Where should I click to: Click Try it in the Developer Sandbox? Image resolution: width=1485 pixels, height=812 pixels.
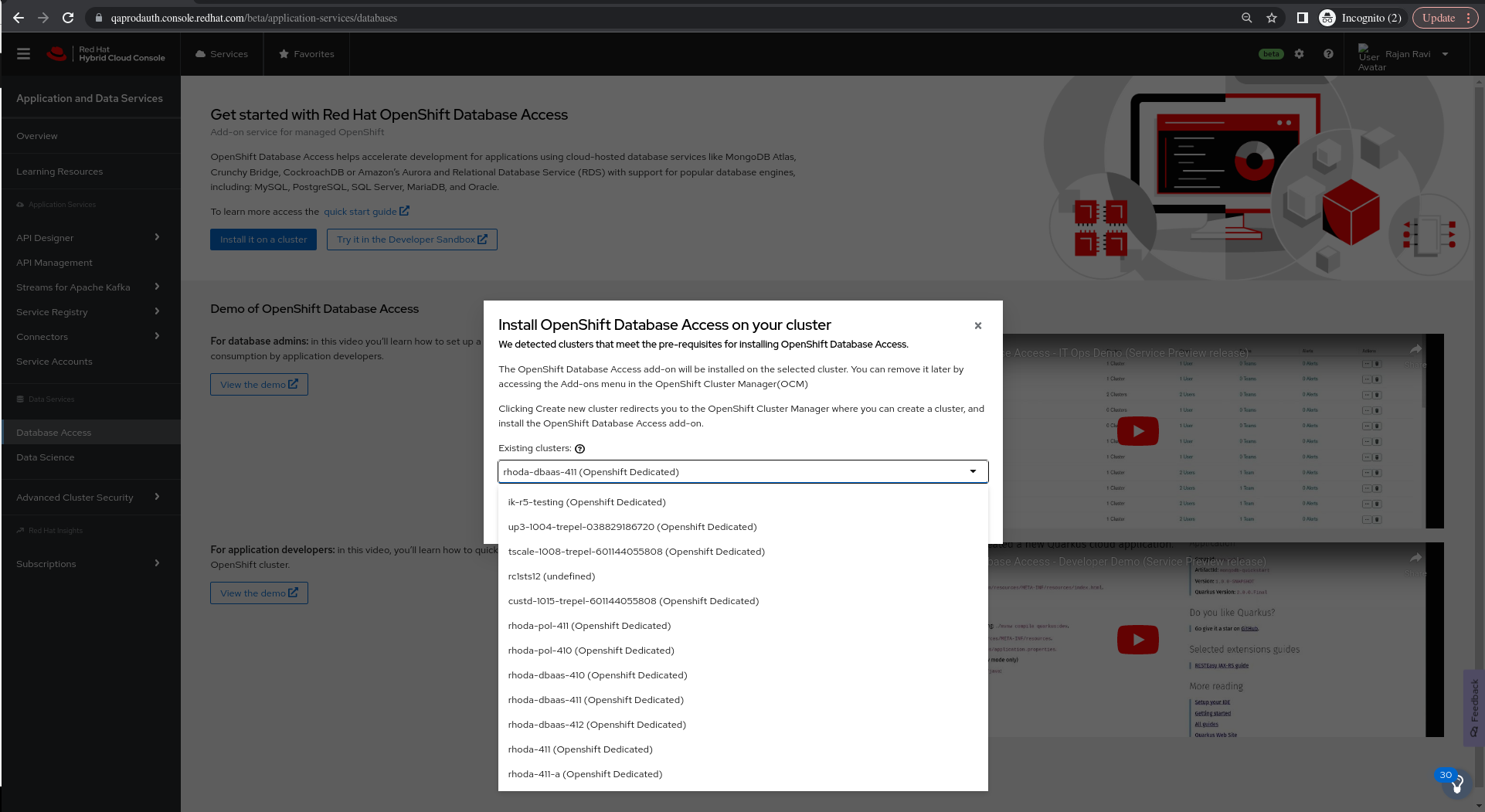pos(412,240)
